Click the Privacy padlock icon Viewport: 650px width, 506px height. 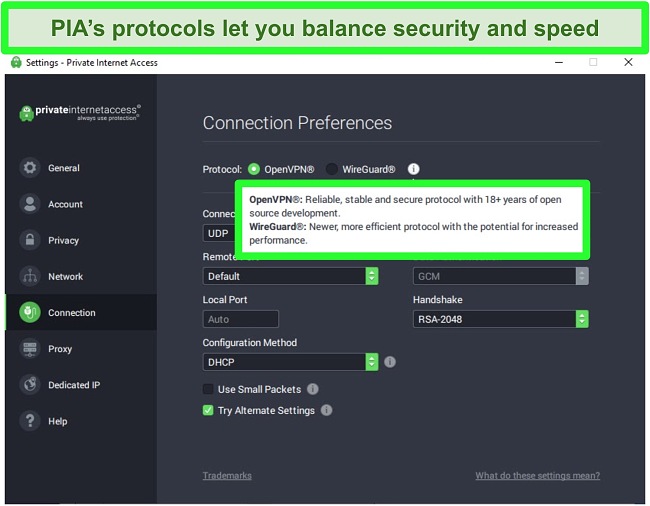tap(30, 240)
